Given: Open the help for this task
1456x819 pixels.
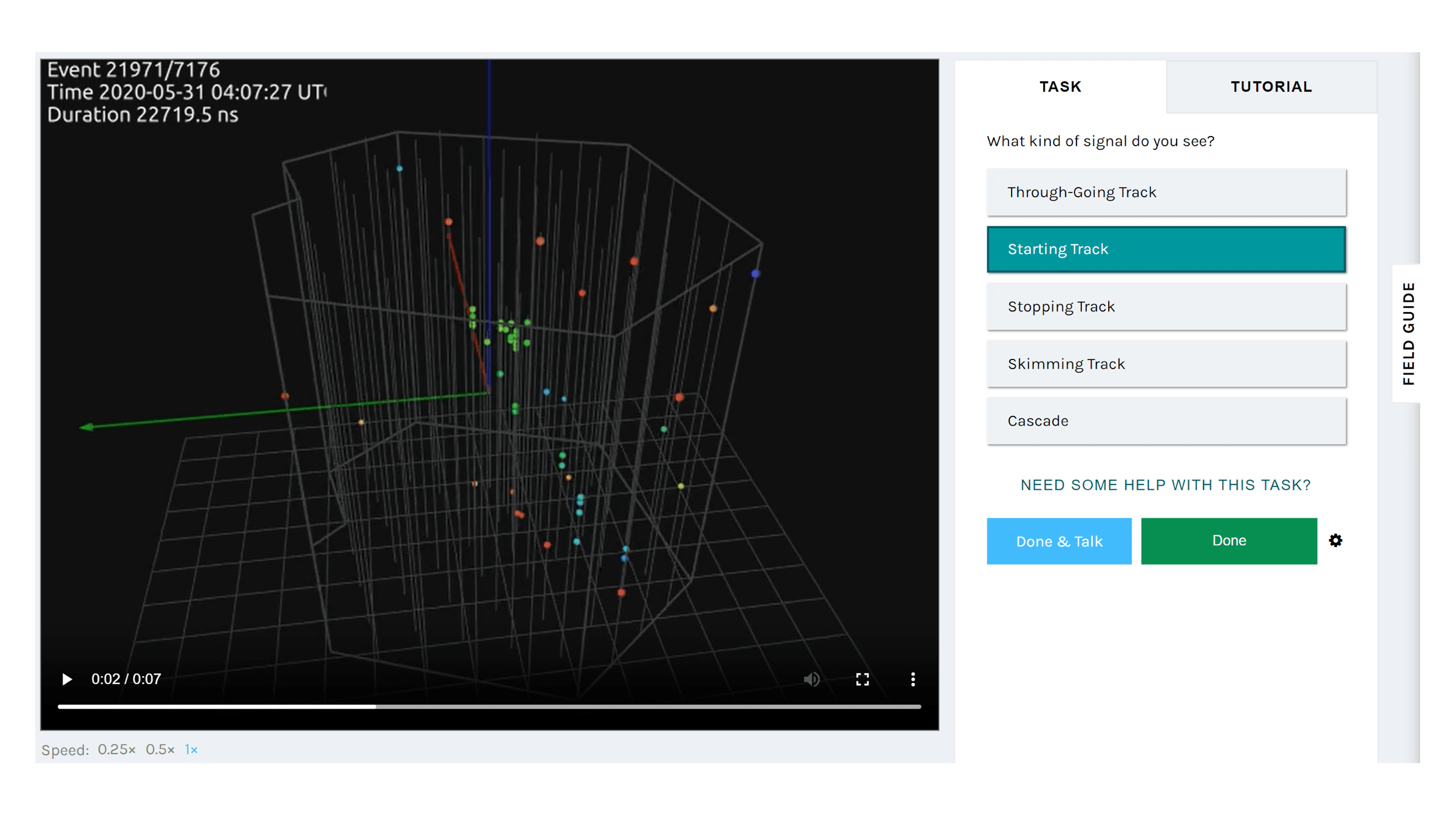Looking at the screenshot, I should click(1165, 484).
